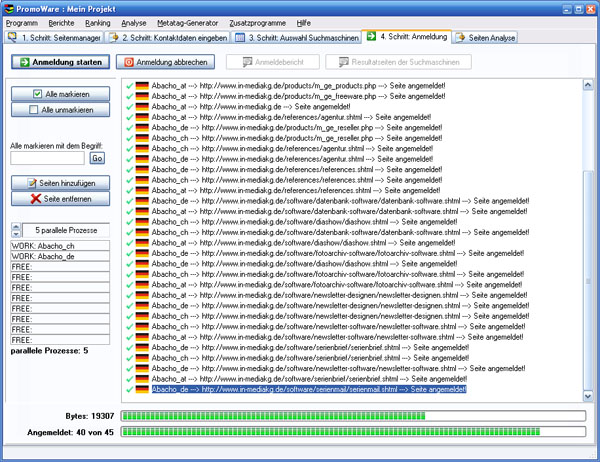Click the Bytes progress bar
The image size is (600, 462).
pyautogui.click(x=353, y=416)
